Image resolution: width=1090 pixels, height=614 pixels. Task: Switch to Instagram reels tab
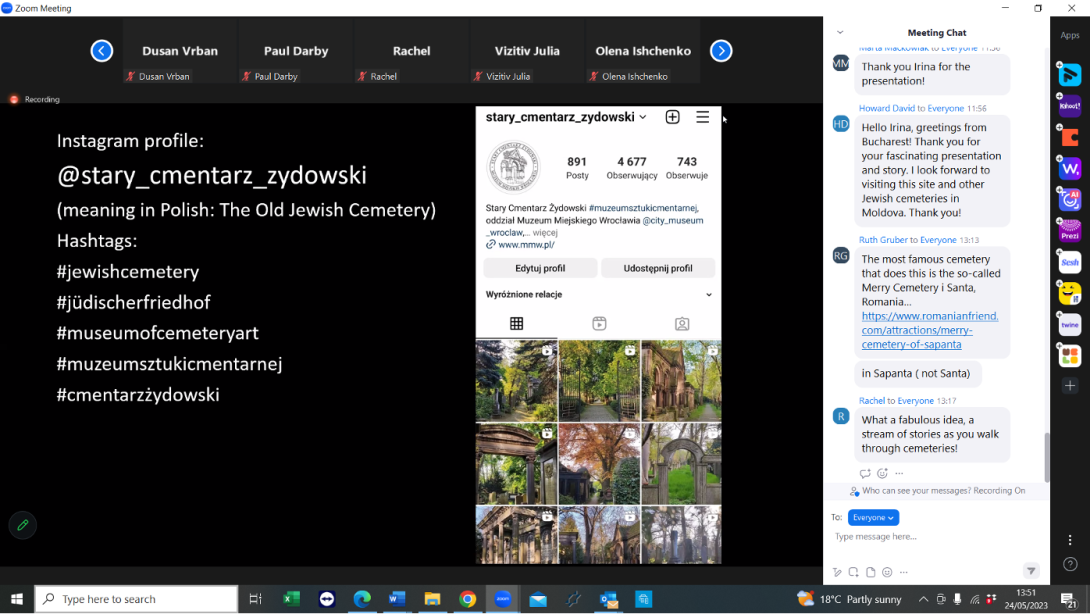(599, 323)
